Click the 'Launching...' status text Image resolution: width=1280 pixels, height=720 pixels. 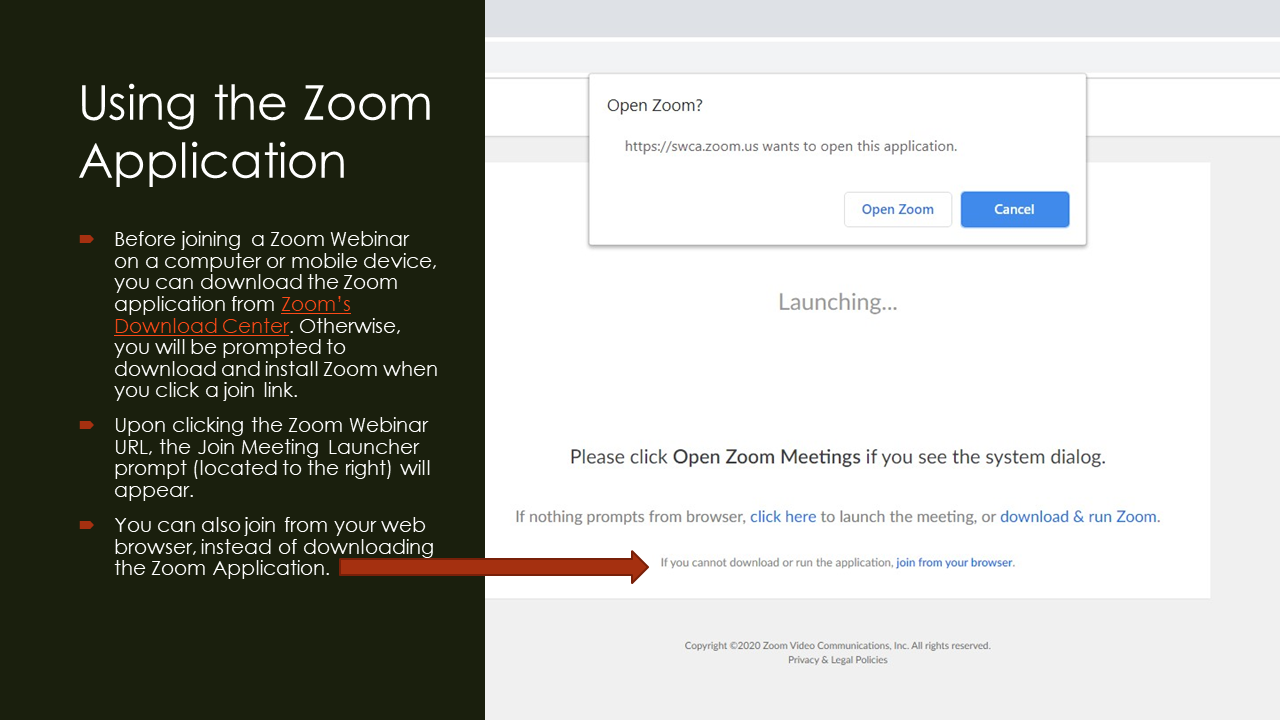[838, 302]
